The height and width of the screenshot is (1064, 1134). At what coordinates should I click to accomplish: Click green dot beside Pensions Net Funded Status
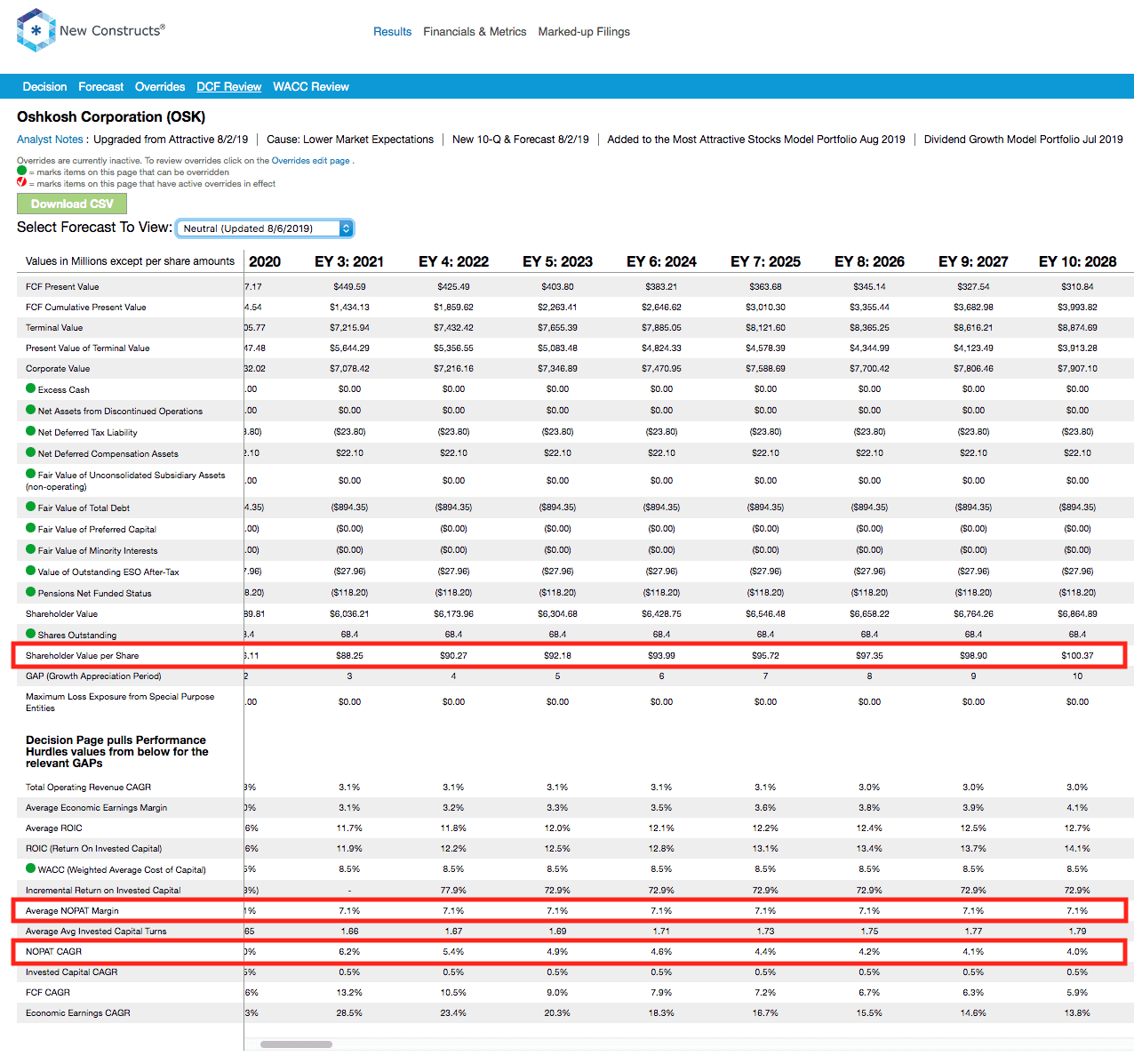point(31,592)
